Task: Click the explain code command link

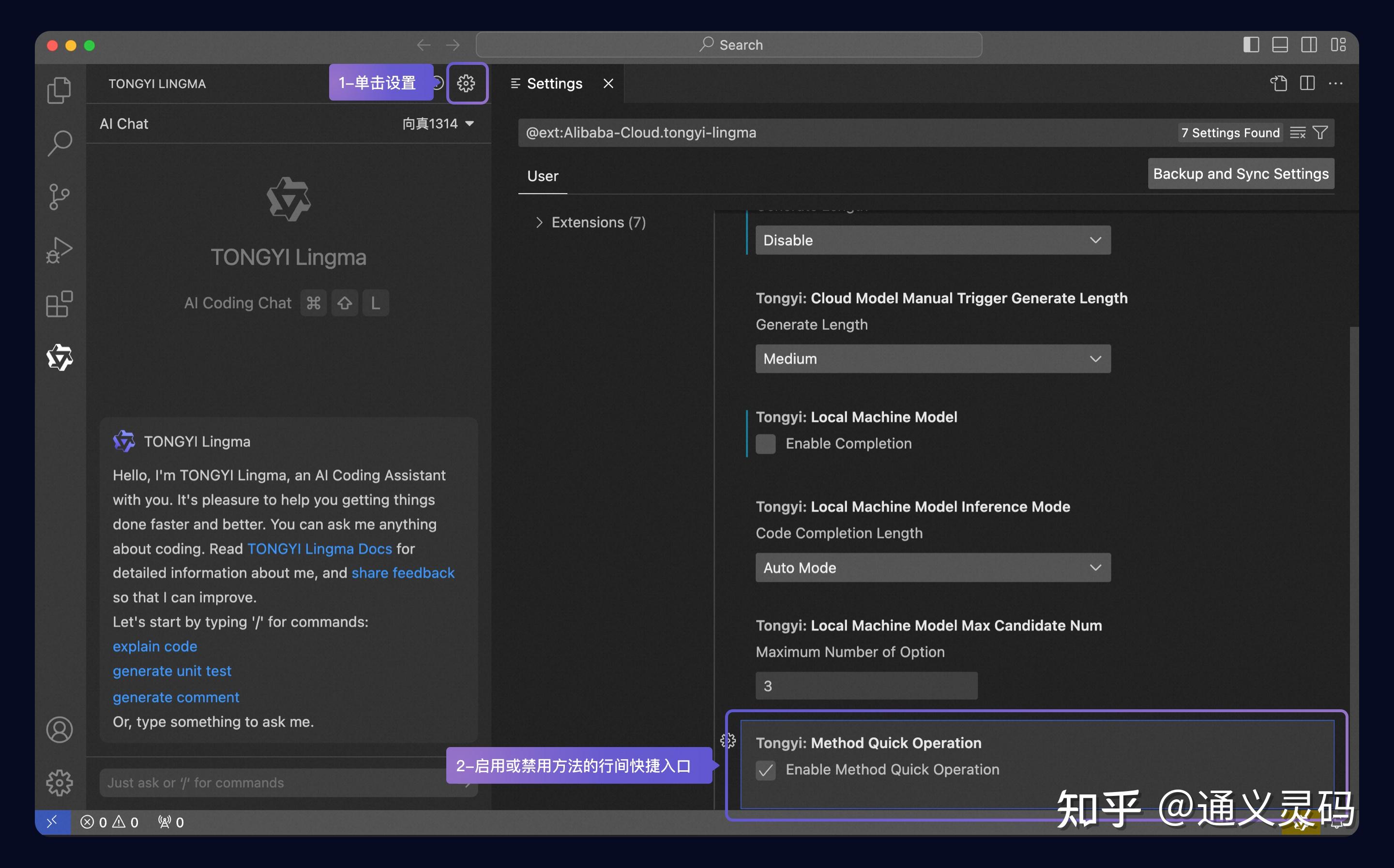Action: click(155, 646)
